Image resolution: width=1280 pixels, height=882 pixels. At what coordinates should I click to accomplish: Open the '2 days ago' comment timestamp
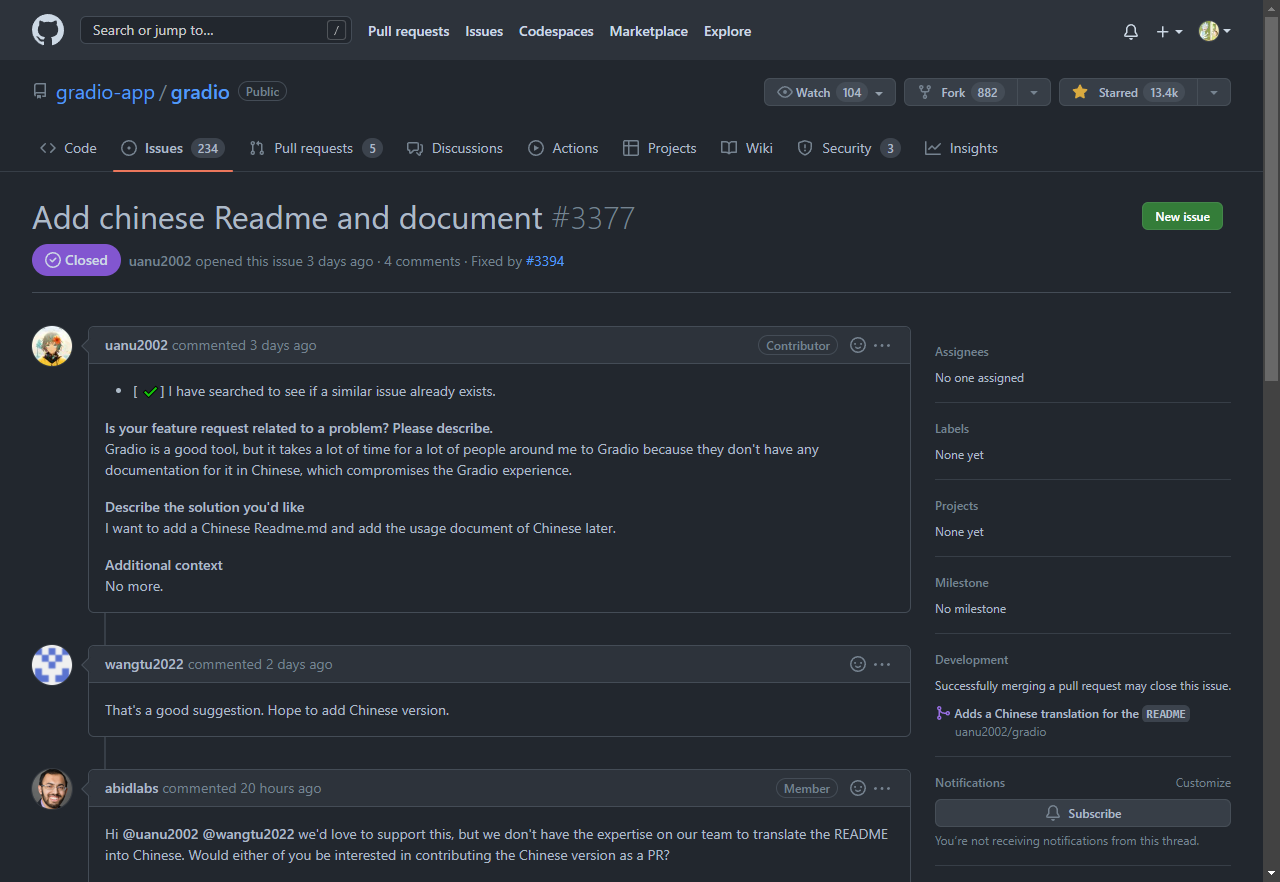pyautogui.click(x=299, y=664)
